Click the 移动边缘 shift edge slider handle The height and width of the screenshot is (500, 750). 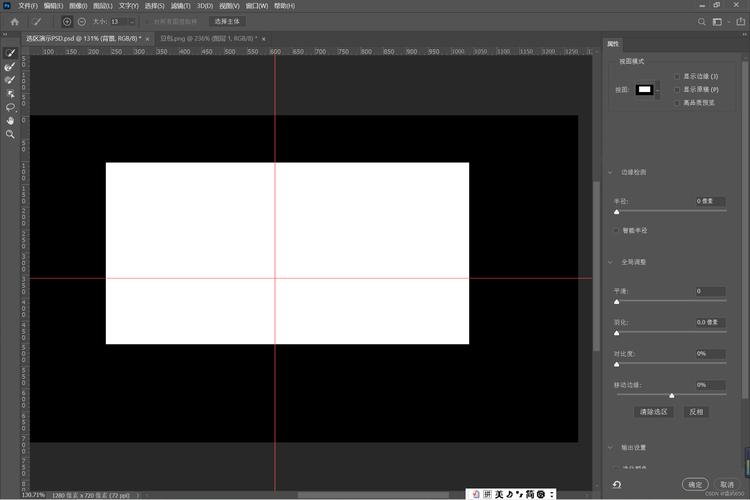pyautogui.click(x=672, y=395)
